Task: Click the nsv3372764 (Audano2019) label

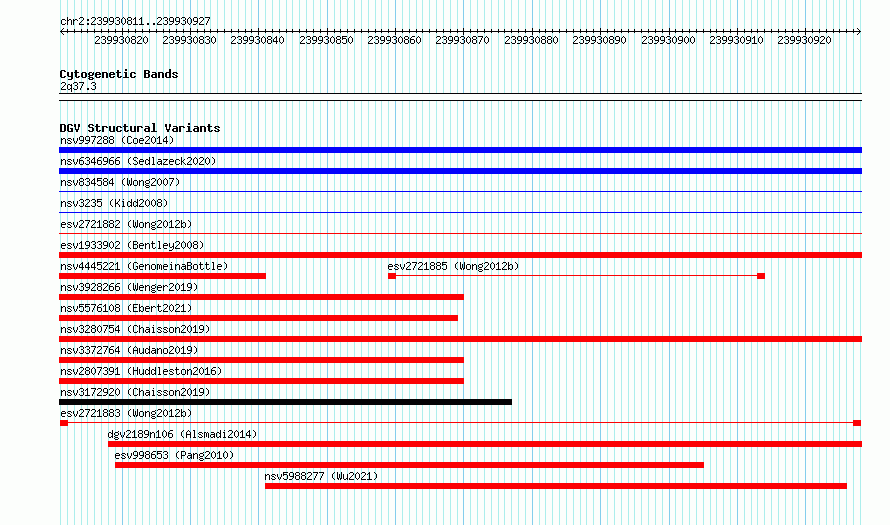Action: point(129,350)
